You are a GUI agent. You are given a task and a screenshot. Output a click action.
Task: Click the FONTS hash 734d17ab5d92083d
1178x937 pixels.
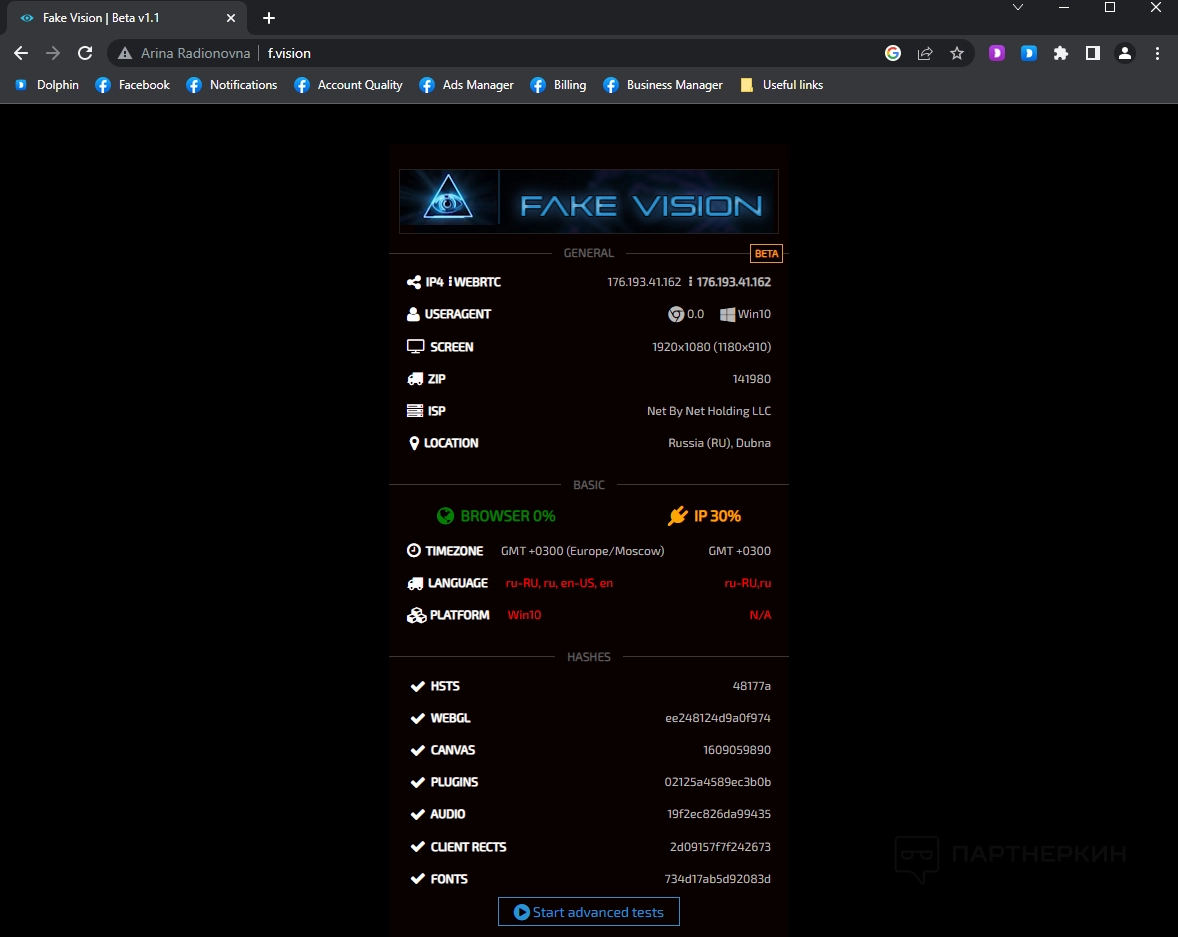point(717,879)
